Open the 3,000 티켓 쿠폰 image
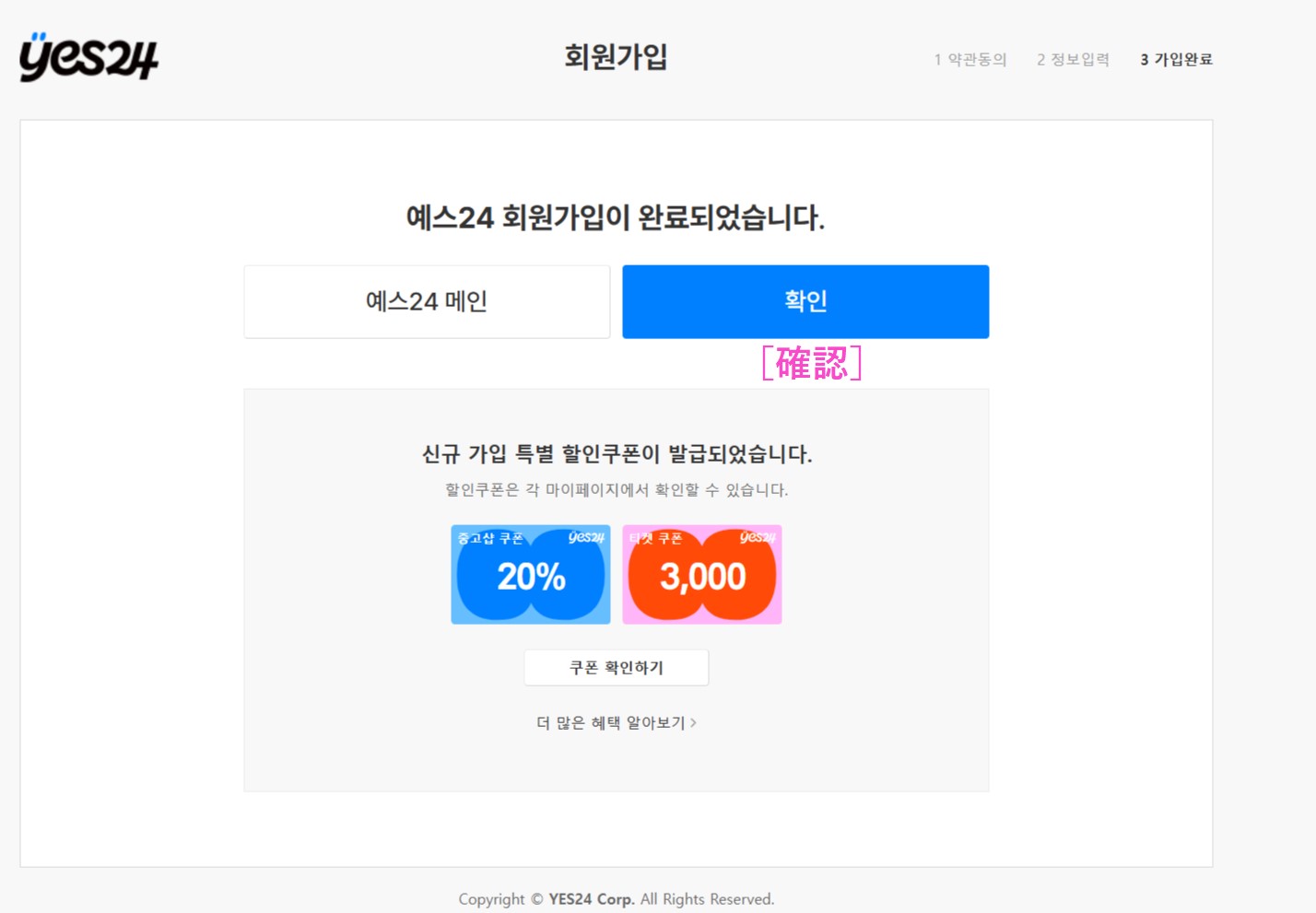The height and width of the screenshot is (913, 1316). (x=702, y=575)
